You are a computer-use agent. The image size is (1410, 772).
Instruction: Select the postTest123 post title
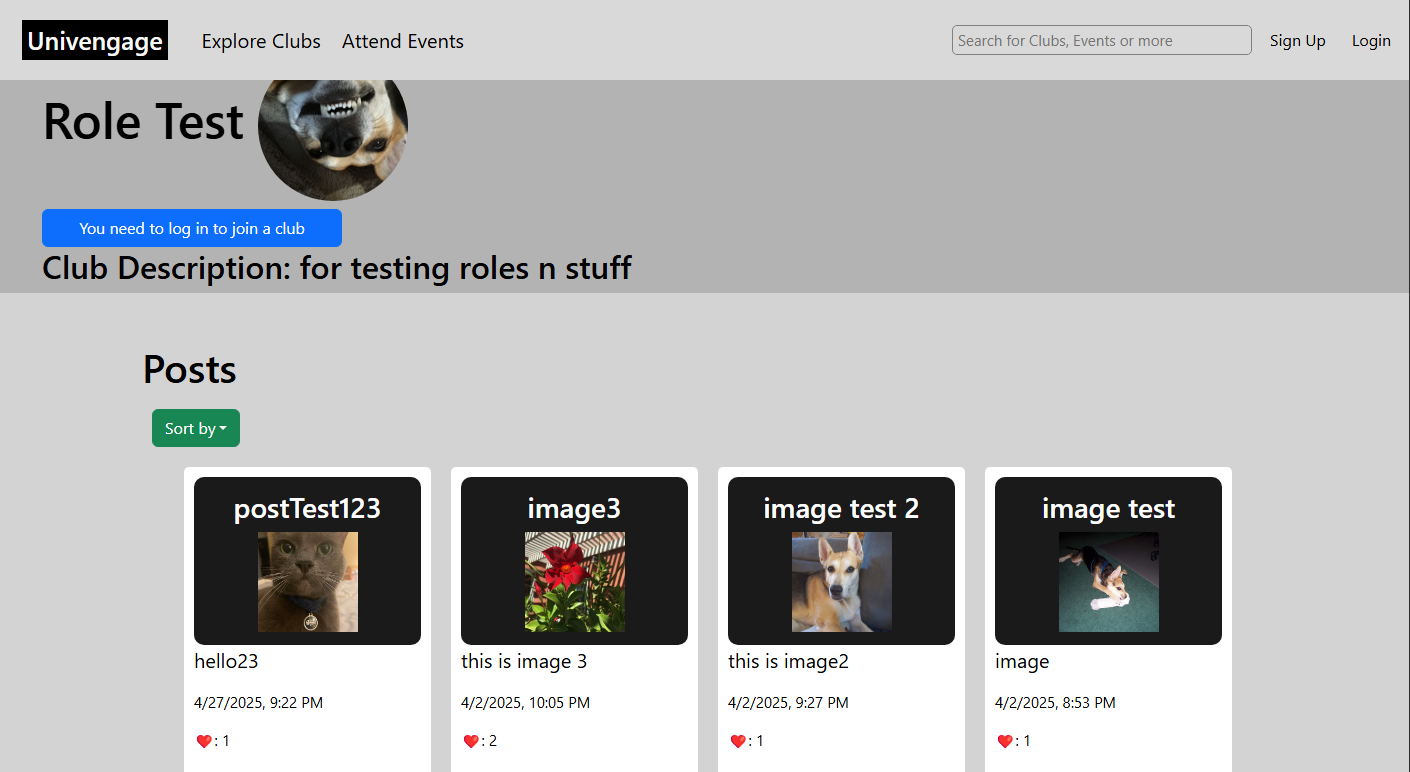tap(308, 509)
